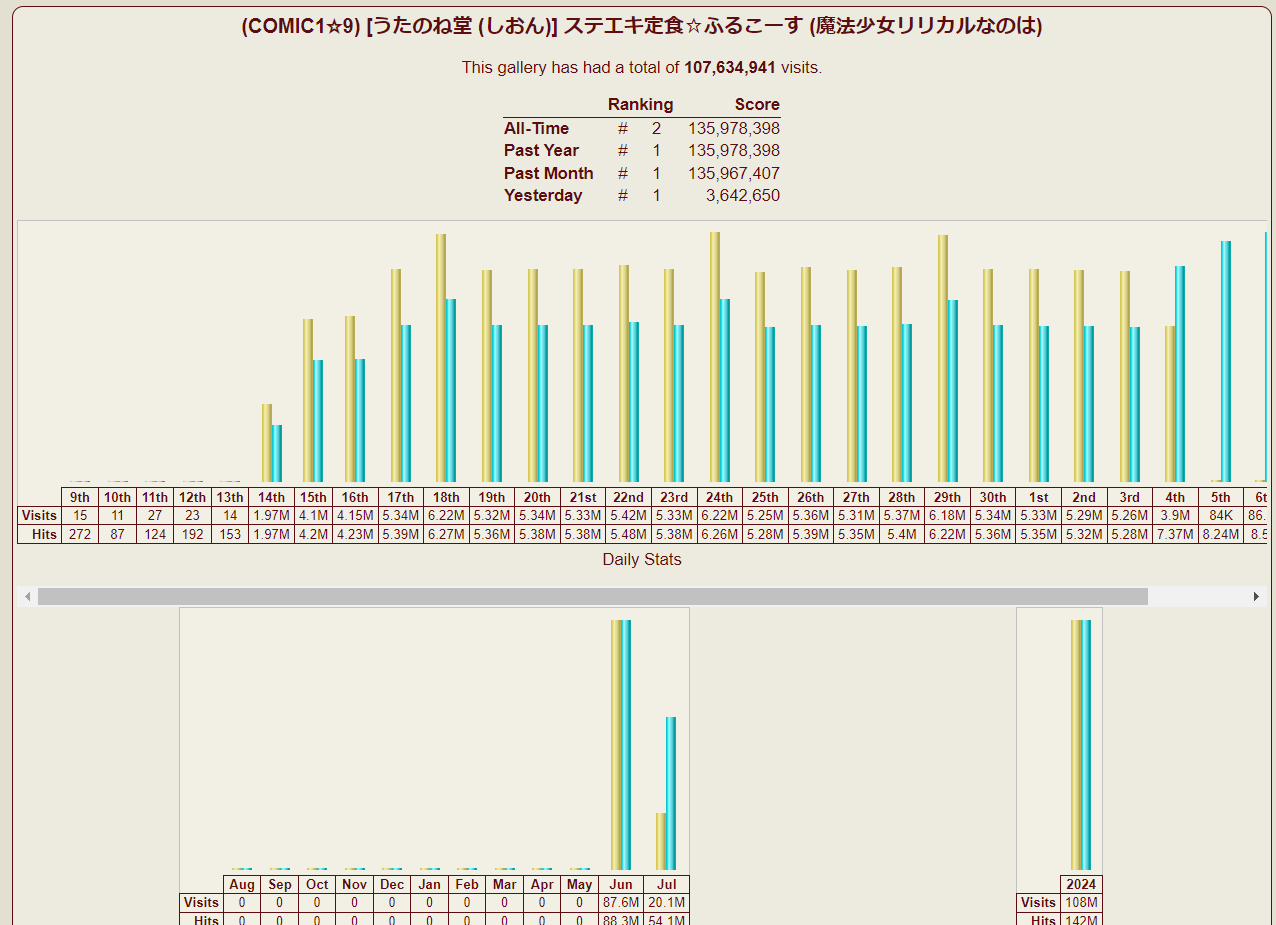Click the Jun month column header
This screenshot has width=1276, height=925.
click(x=621, y=885)
